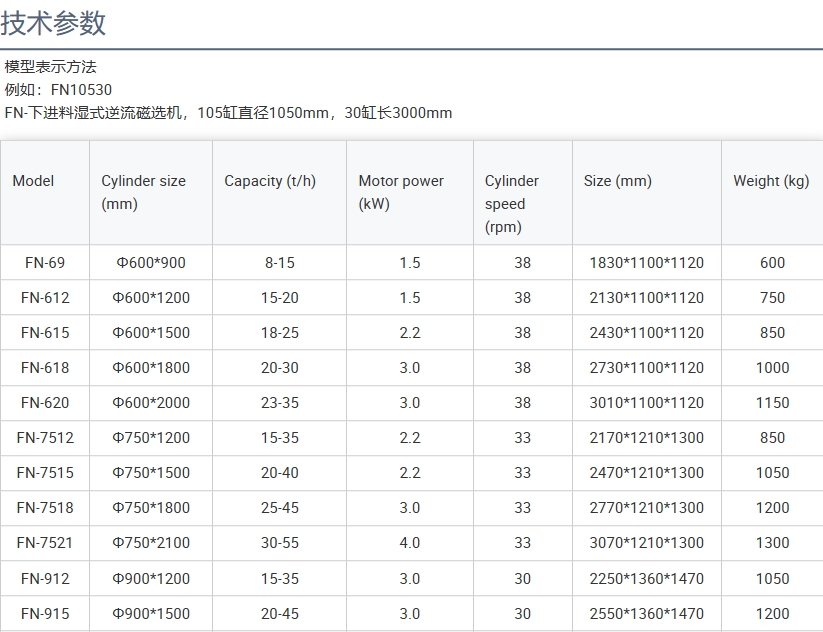Click the FN-7515 model cell

pos(45,473)
